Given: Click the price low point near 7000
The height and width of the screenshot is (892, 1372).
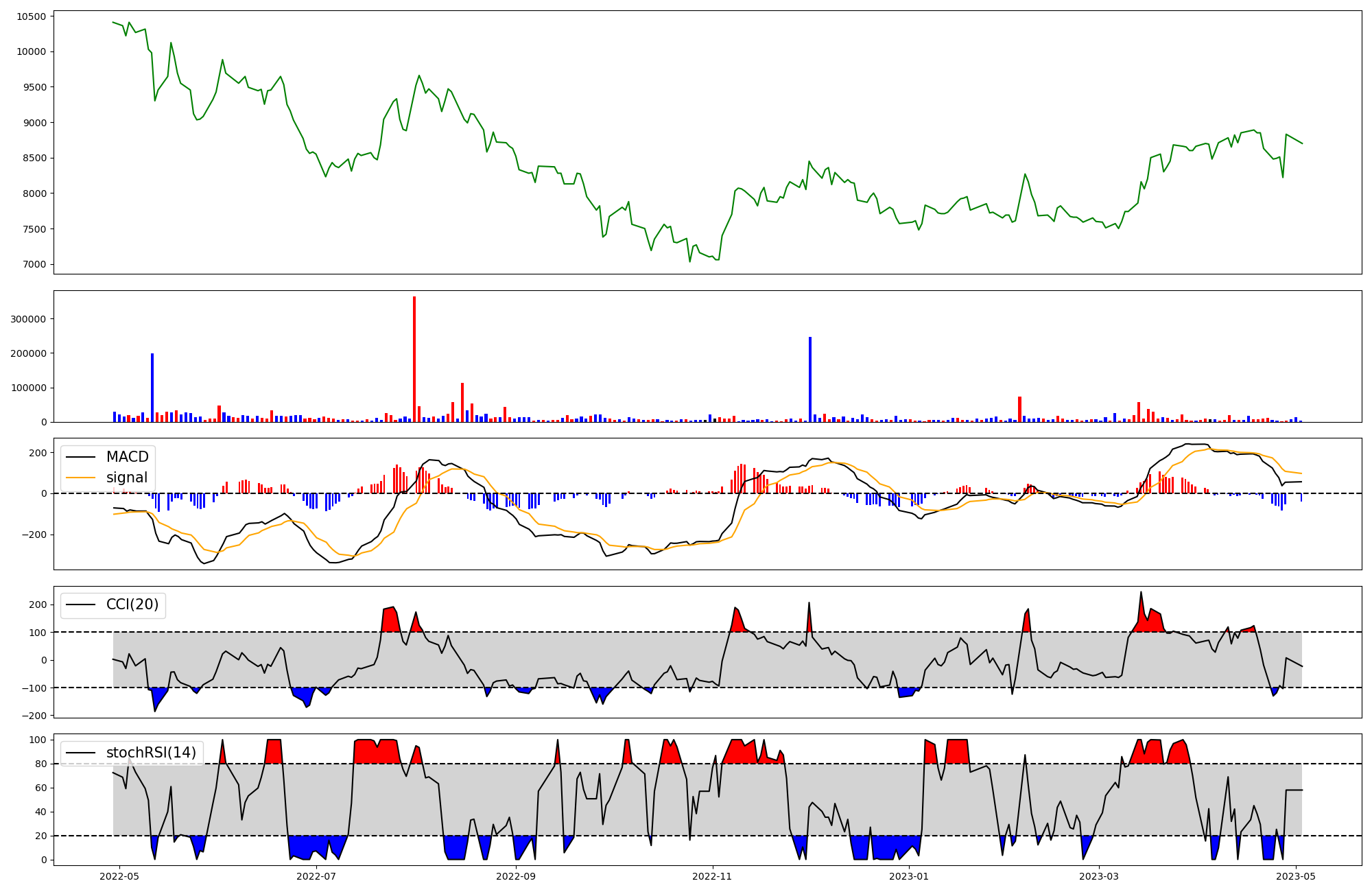Looking at the screenshot, I should [x=690, y=261].
